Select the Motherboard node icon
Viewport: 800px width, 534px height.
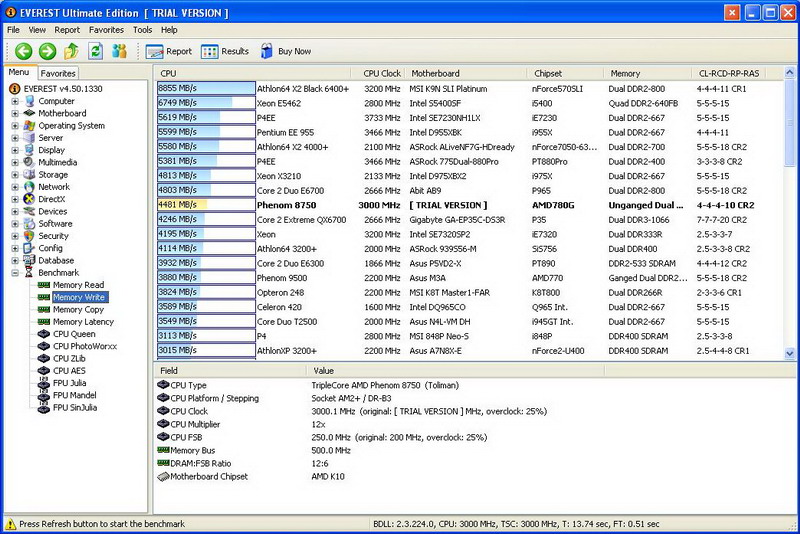(x=30, y=113)
